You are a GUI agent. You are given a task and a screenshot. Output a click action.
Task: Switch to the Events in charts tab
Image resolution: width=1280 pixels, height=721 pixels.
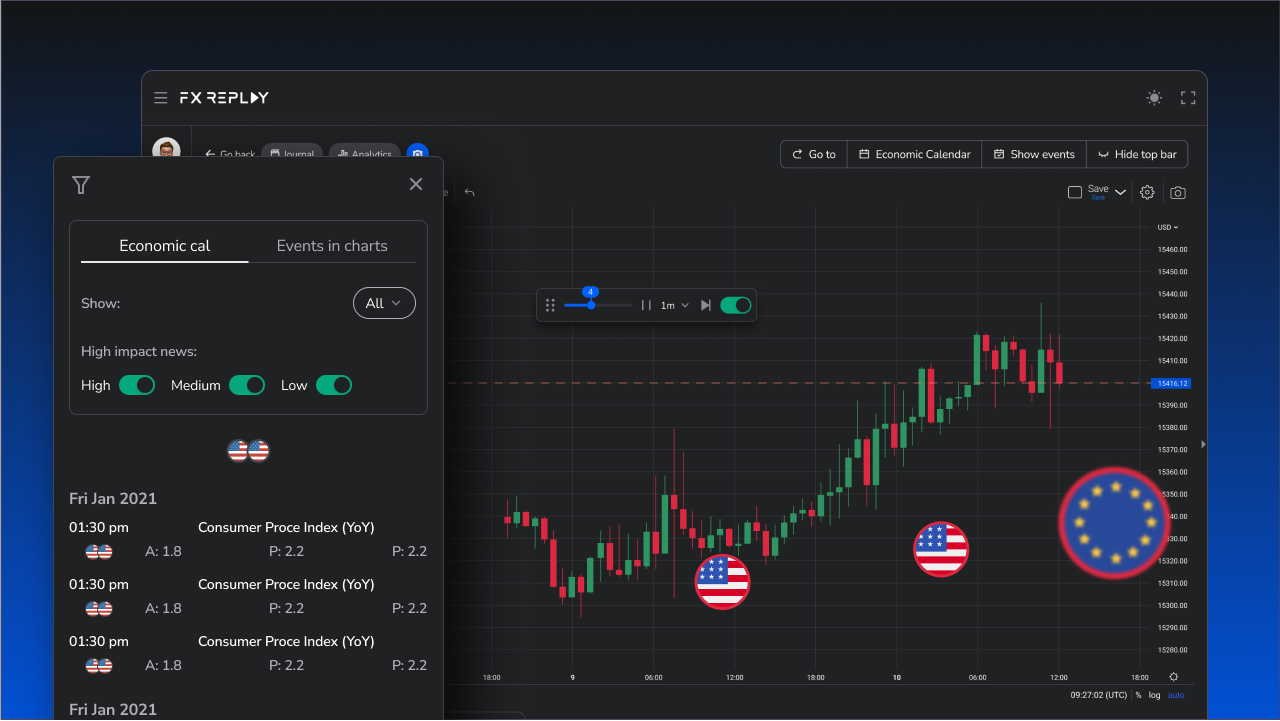point(331,245)
